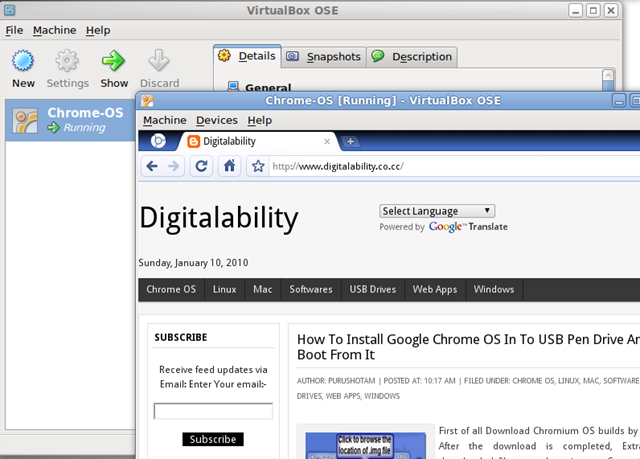Open Machine menu in Chrome-OS running window
The width and height of the screenshot is (640, 459).
164,120
